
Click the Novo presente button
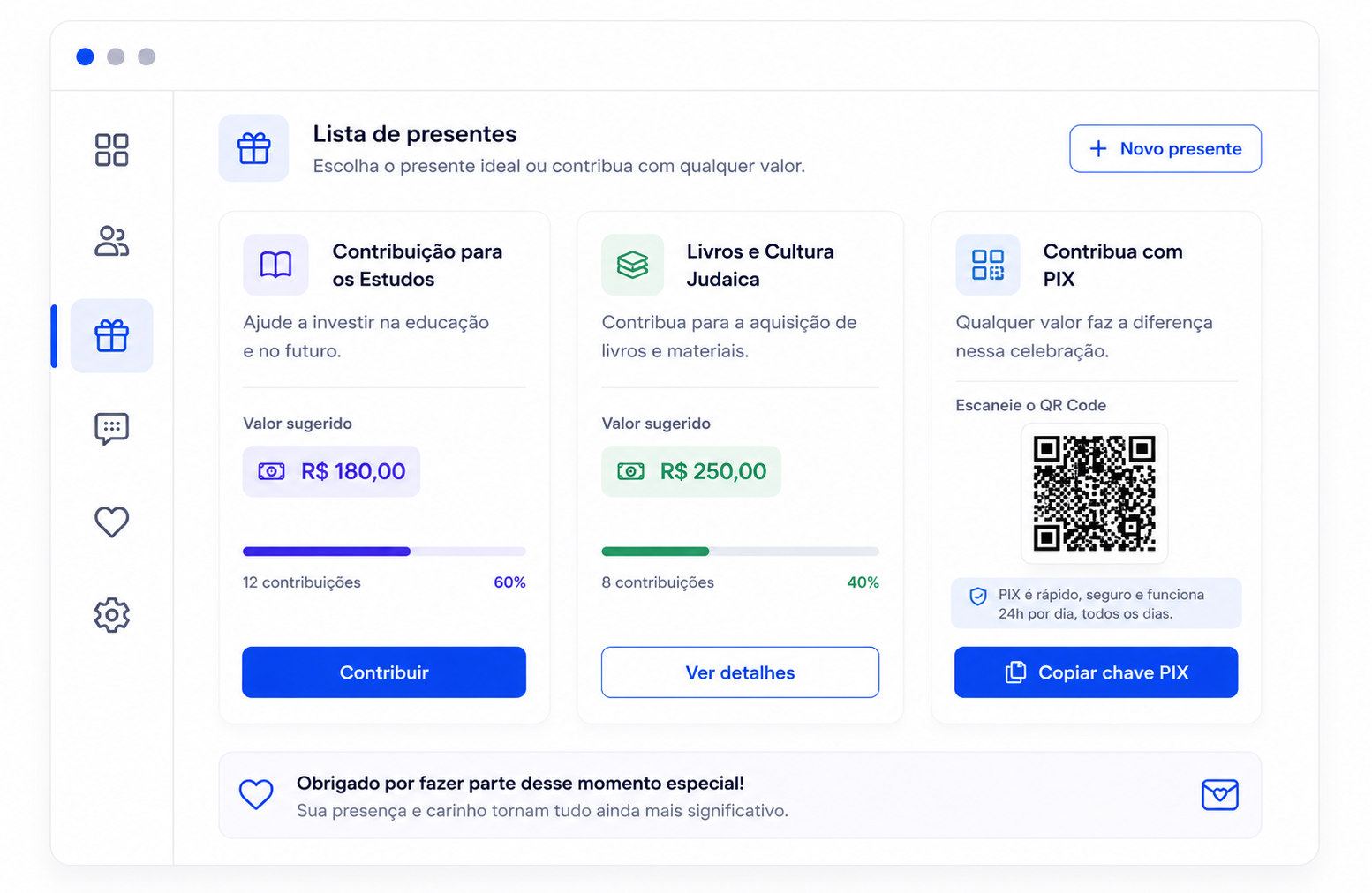[x=1165, y=148]
